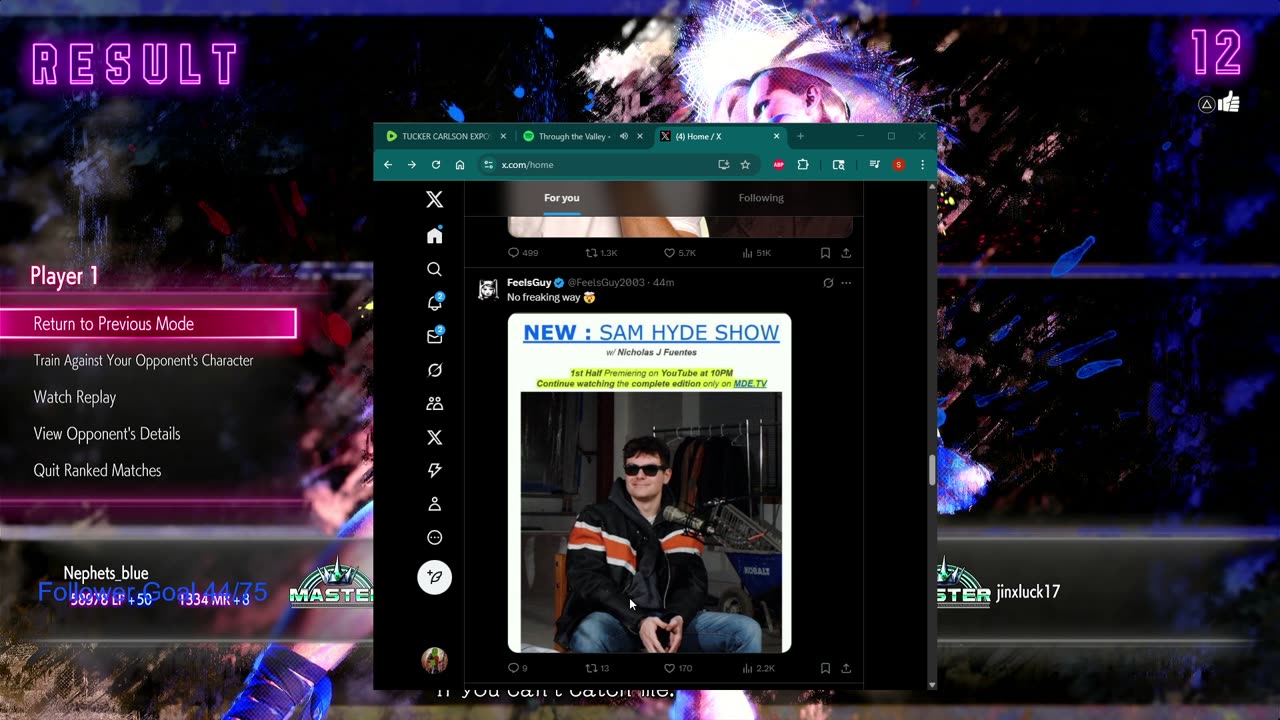
Task: Bookmark the FeelsGuy post
Action: pos(825,668)
